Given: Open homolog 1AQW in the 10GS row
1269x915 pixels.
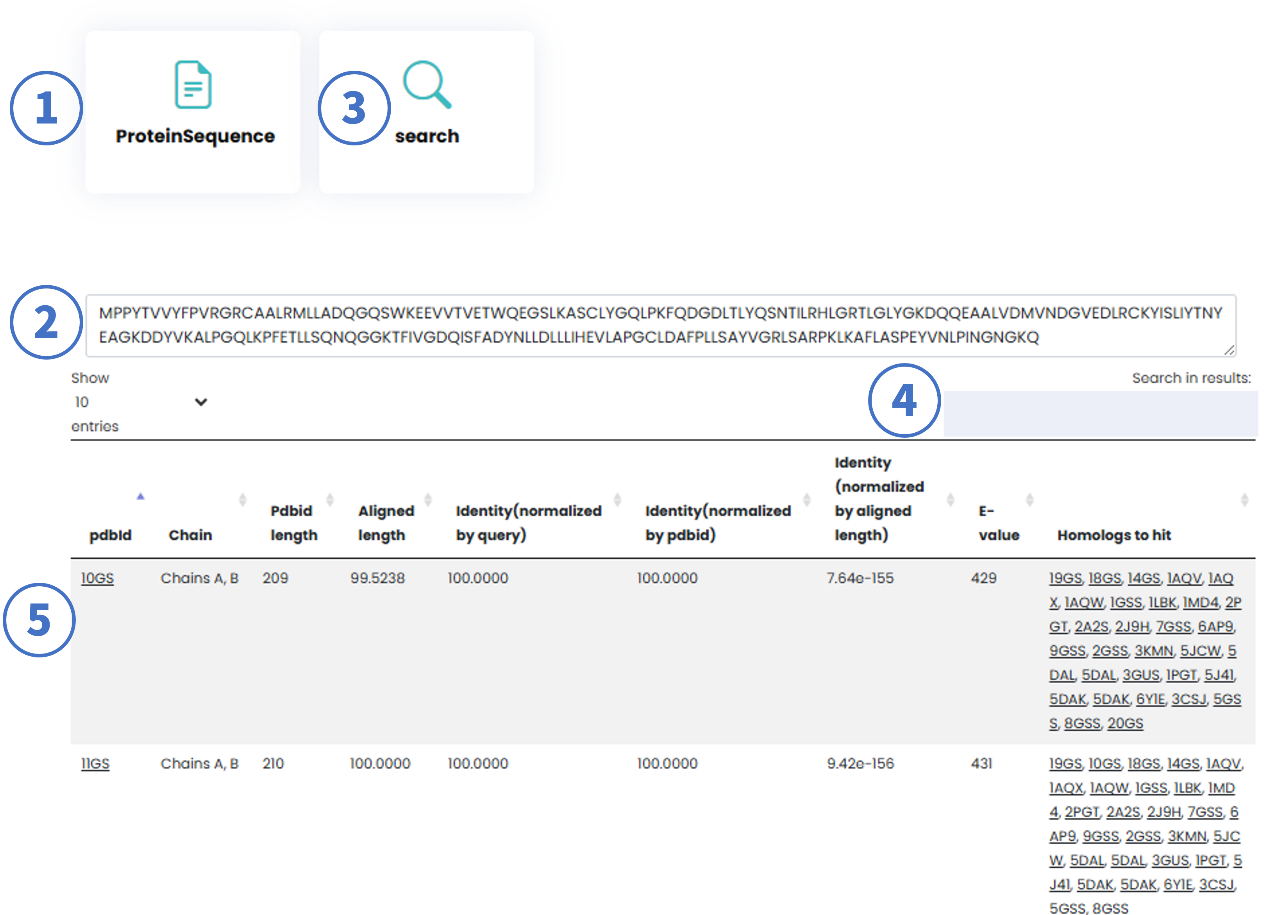Looking at the screenshot, I should pyautogui.click(x=1084, y=602).
